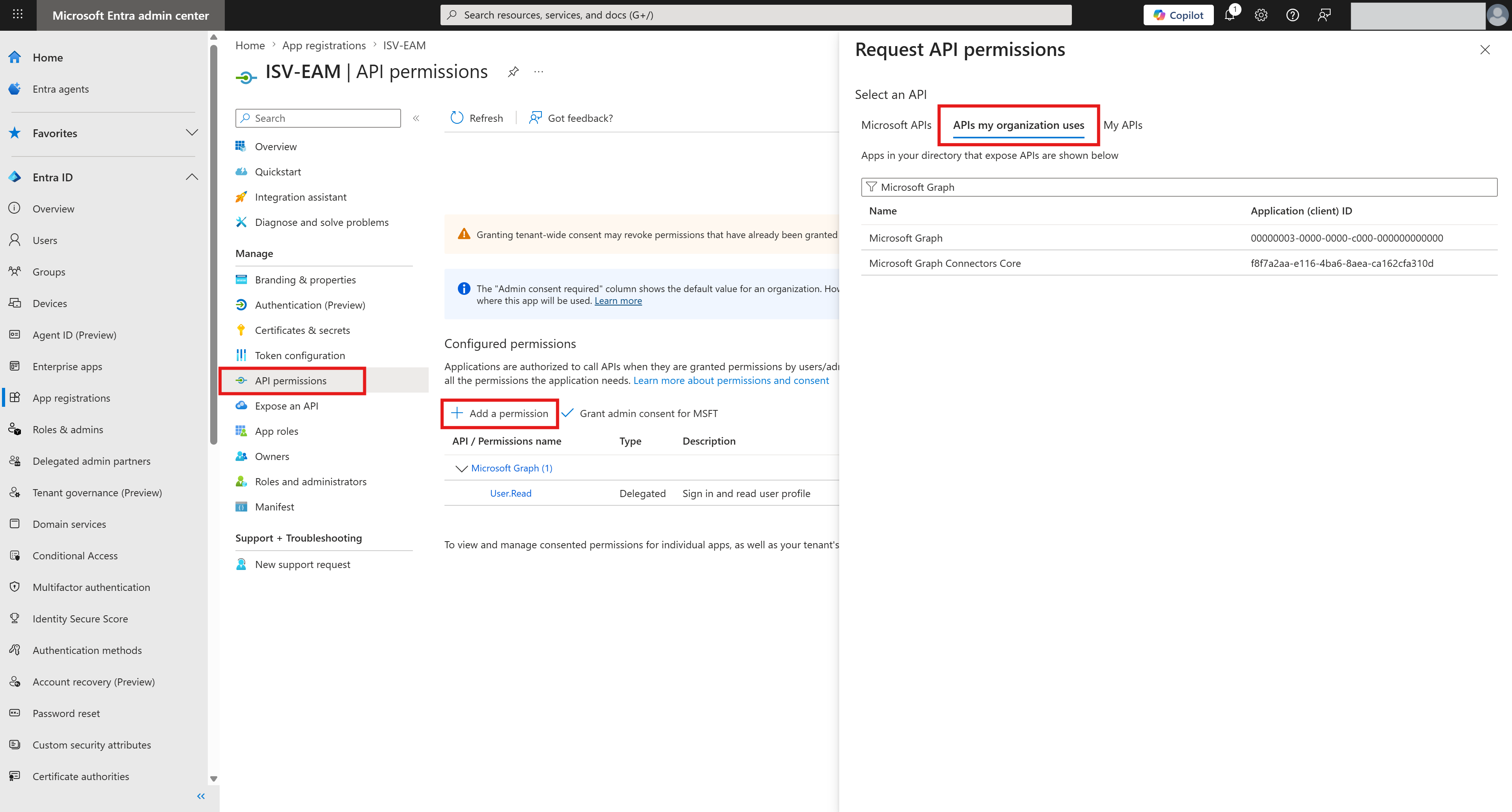Image resolution: width=1512 pixels, height=812 pixels.
Task: Close the Request API permissions panel
Action: pyautogui.click(x=1485, y=50)
